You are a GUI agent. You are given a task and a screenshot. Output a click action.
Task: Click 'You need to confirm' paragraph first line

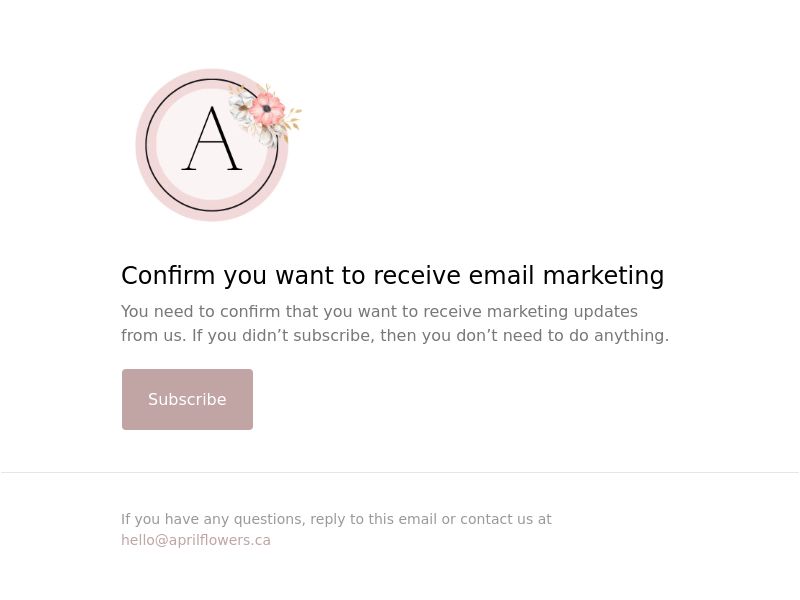pyautogui.click(x=379, y=311)
